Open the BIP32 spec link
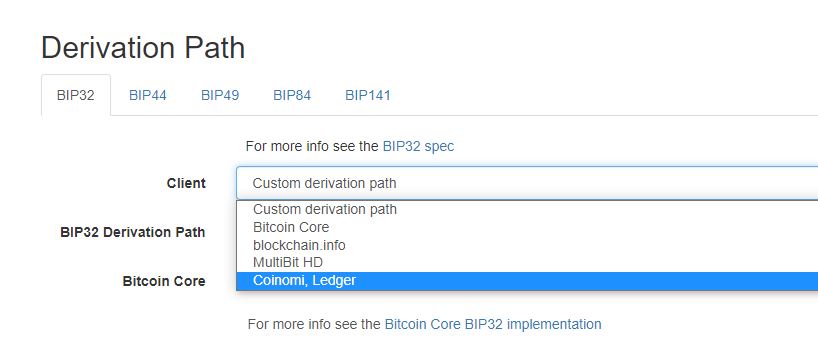The height and width of the screenshot is (360, 818). [x=418, y=147]
